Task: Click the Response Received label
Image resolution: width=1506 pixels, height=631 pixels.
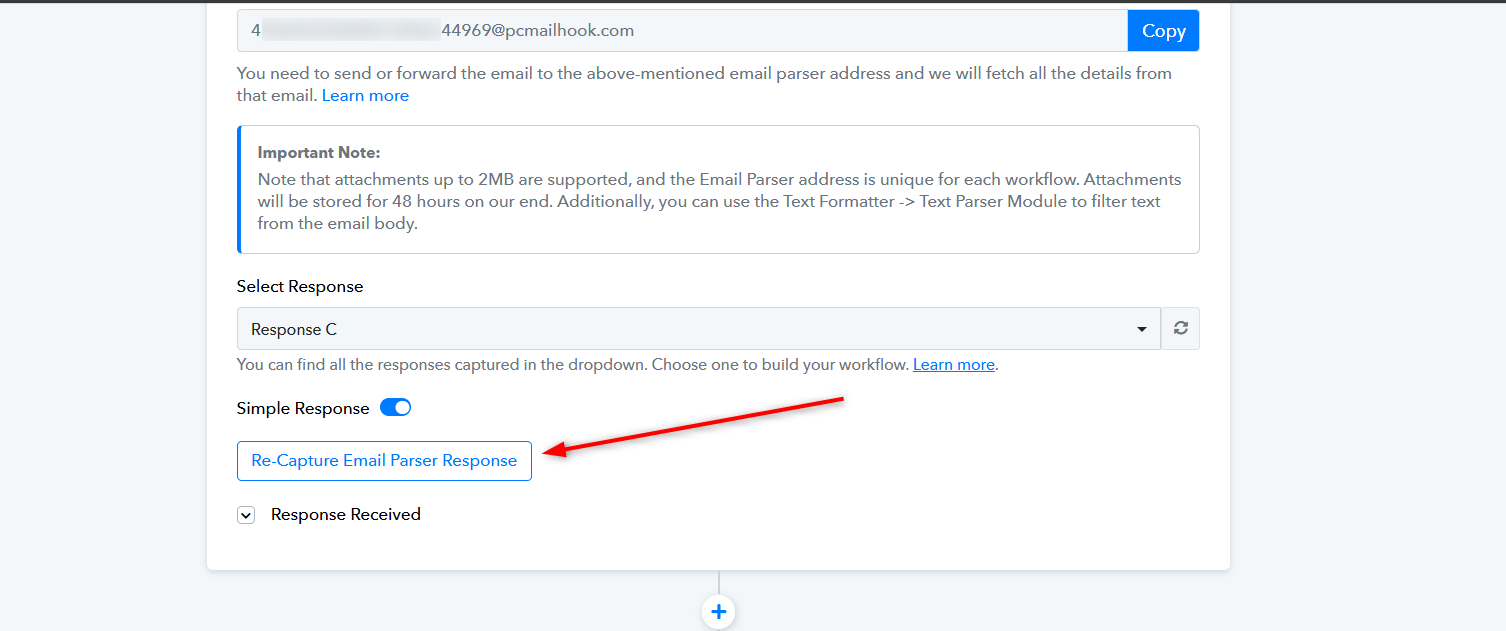Action: [346, 515]
